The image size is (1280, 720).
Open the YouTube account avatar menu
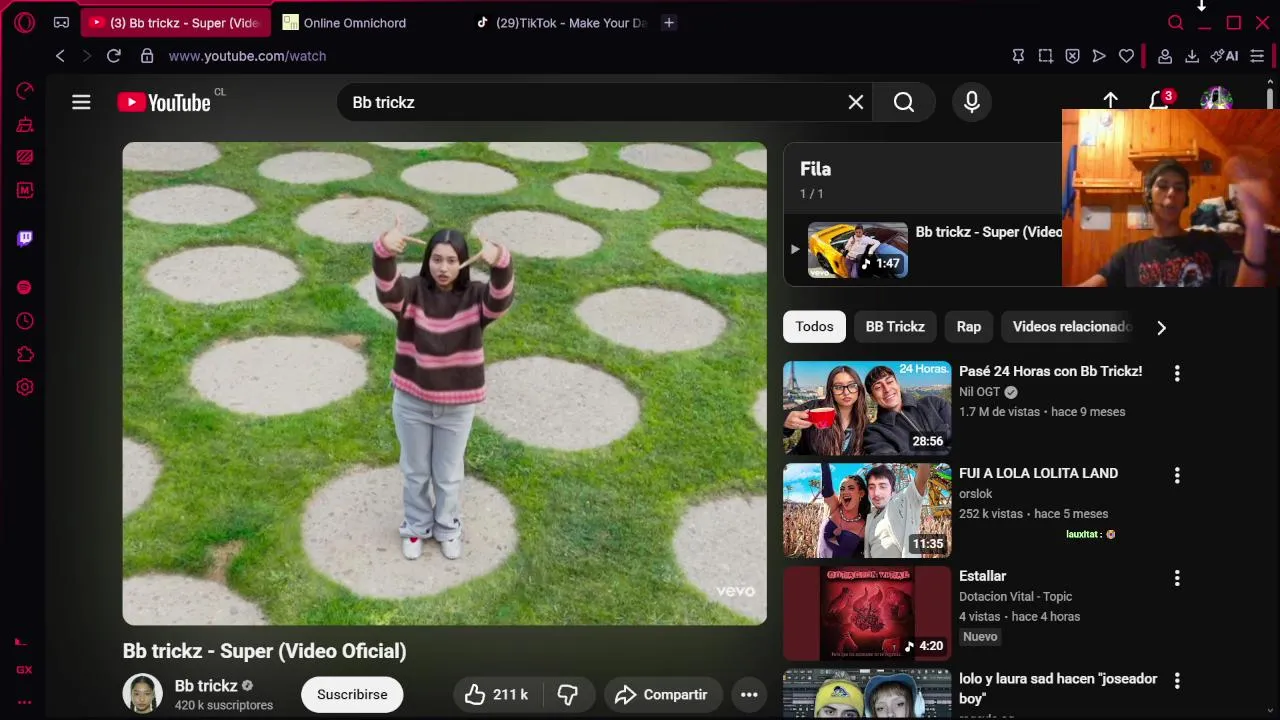[1216, 99]
